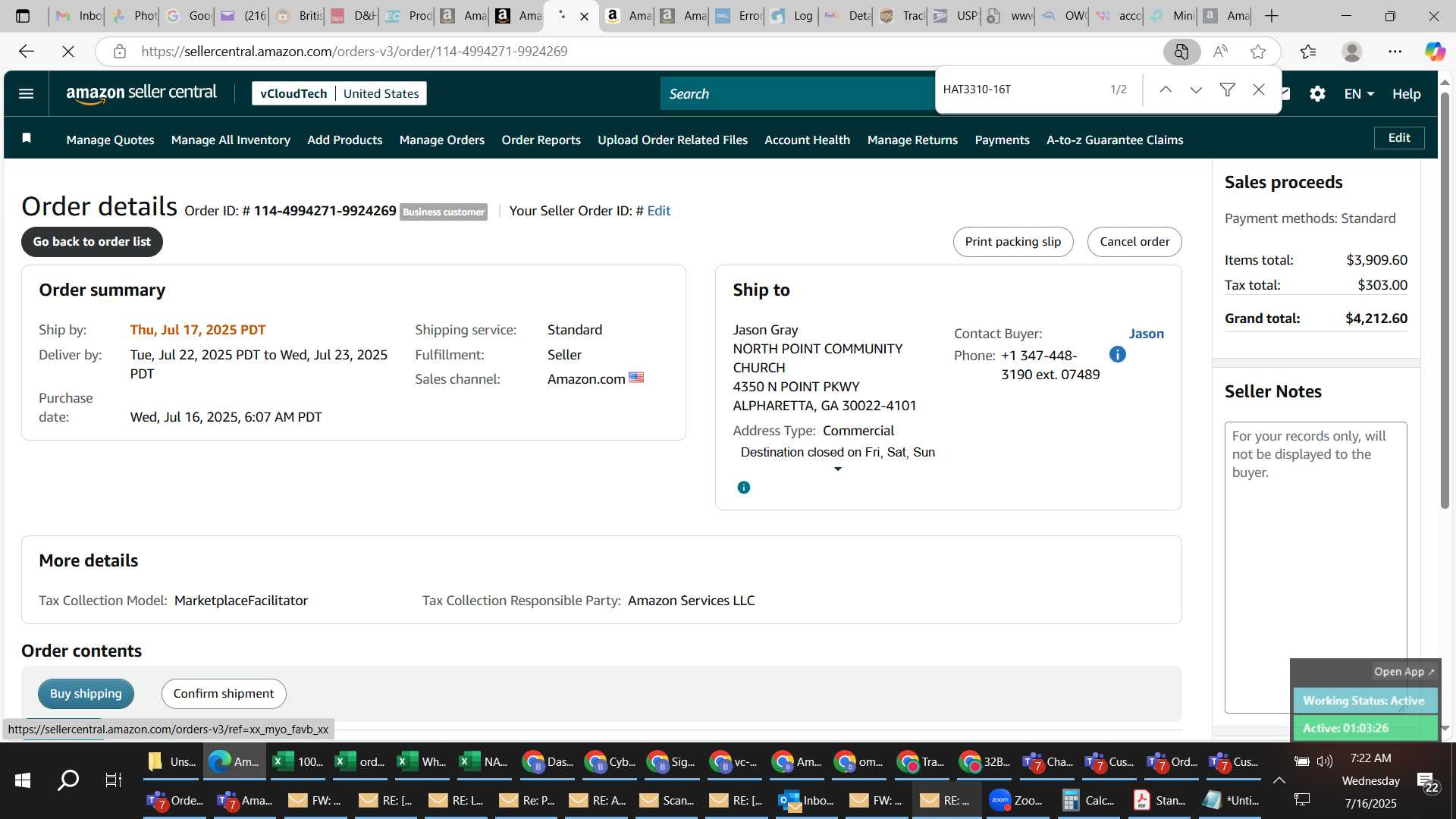Open Task View on taskbar
Screen dimensions: 1456x819
click(x=113, y=780)
